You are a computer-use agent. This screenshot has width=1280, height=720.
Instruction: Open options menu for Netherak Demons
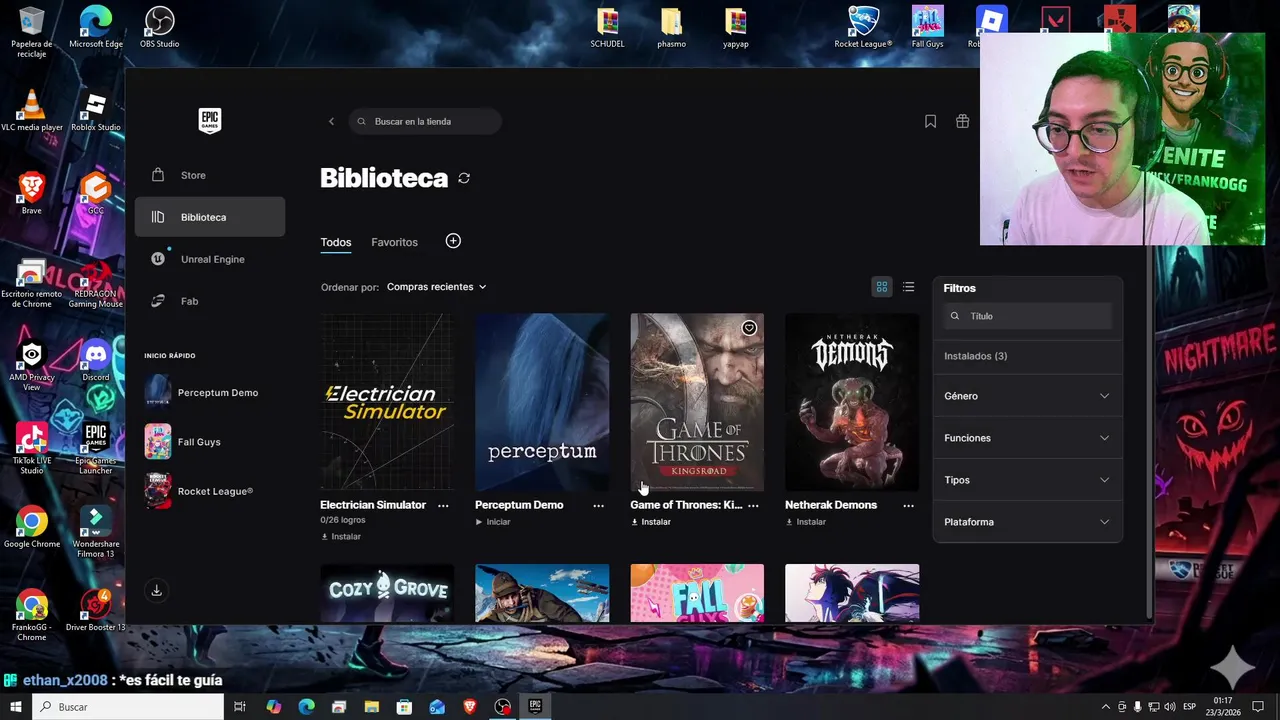908,506
